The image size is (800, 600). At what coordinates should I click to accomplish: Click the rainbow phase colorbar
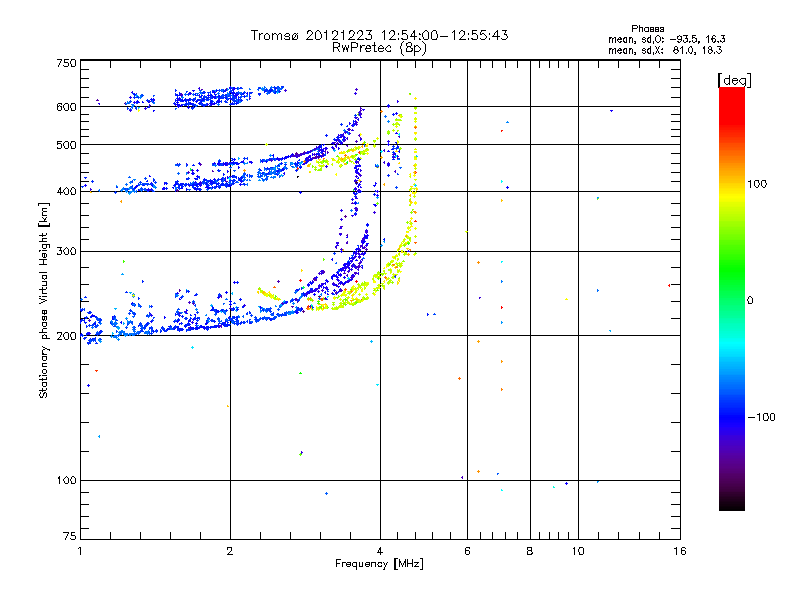732,298
